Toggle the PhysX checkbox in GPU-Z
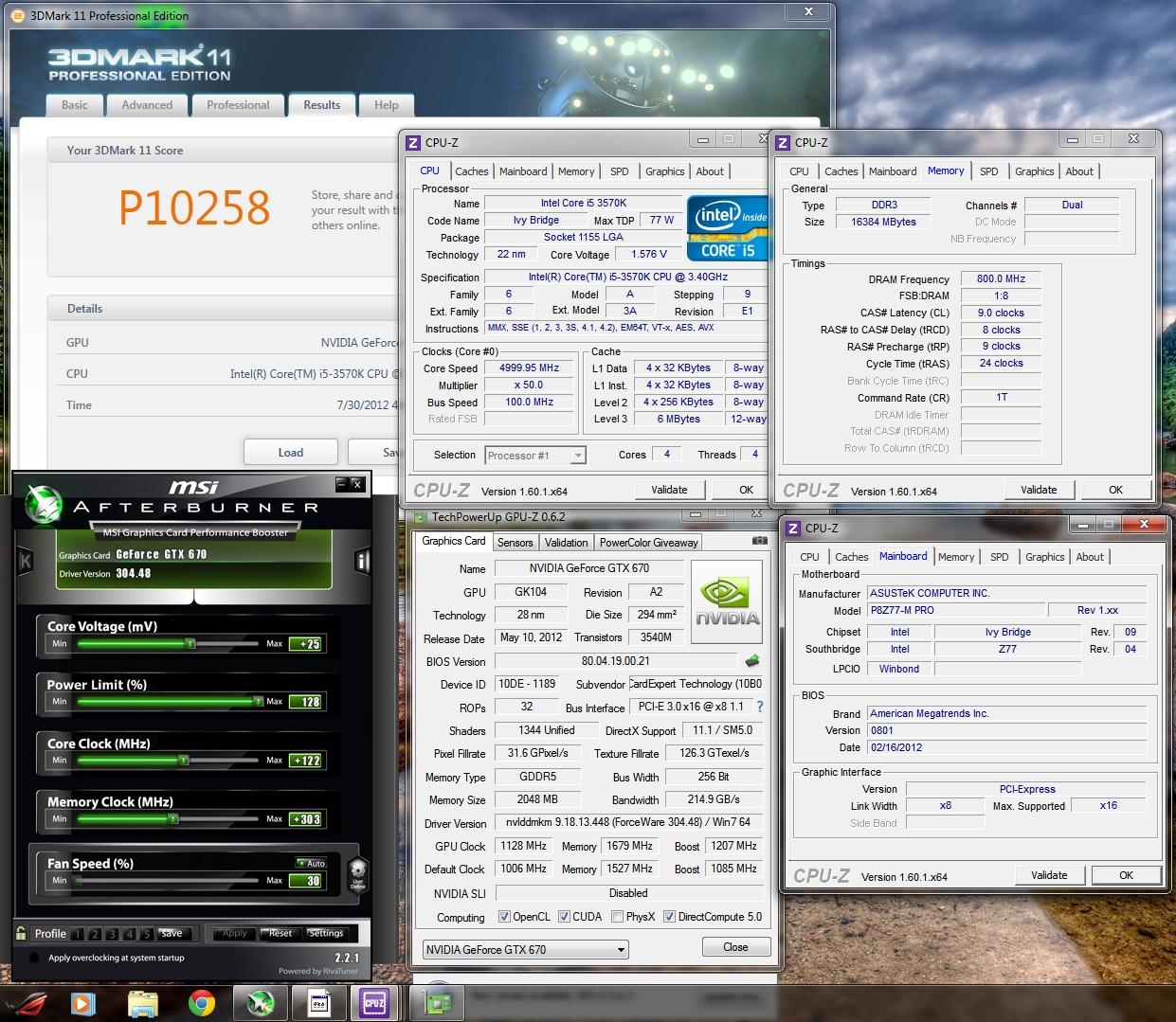This screenshot has width=1176, height=1022. (x=617, y=917)
